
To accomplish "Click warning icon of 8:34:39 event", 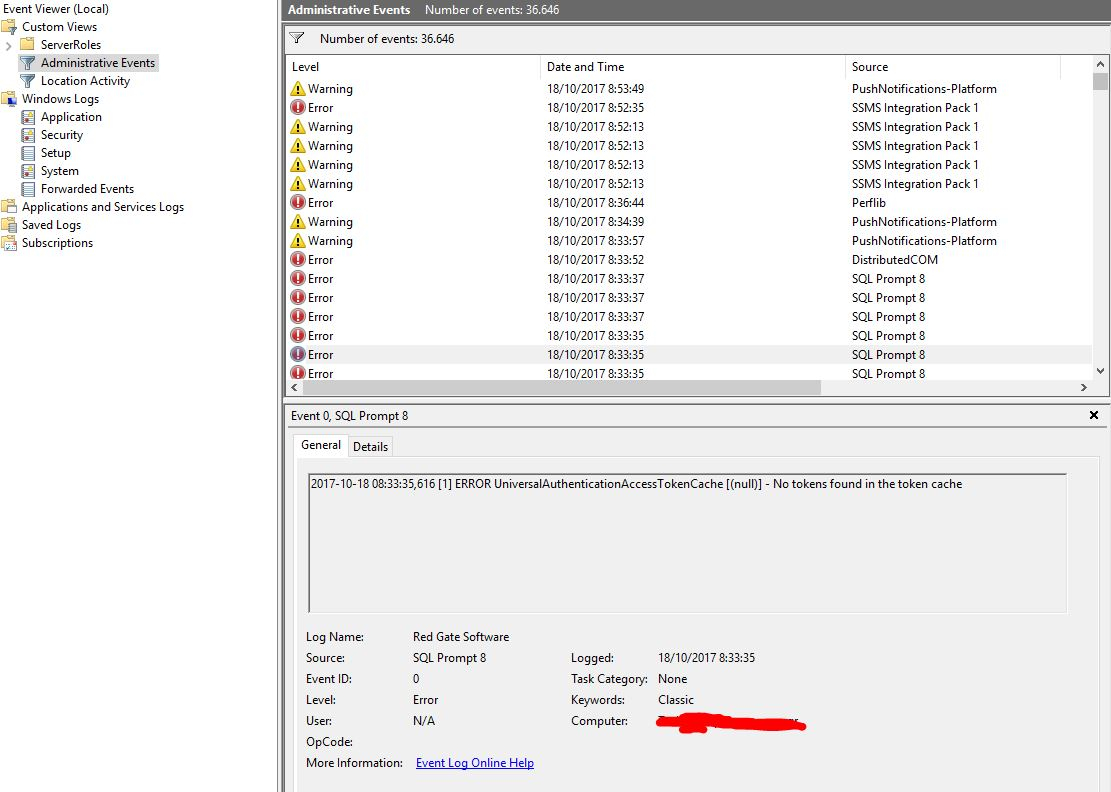I will [298, 222].
